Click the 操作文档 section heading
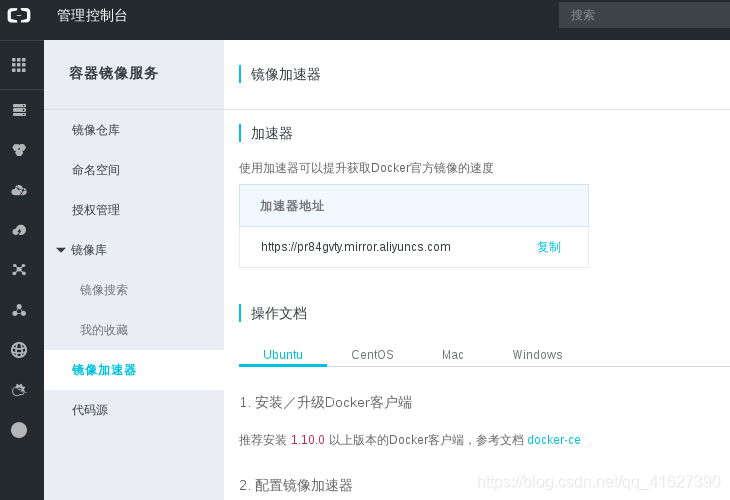This screenshot has height=500, width=730. click(279, 313)
